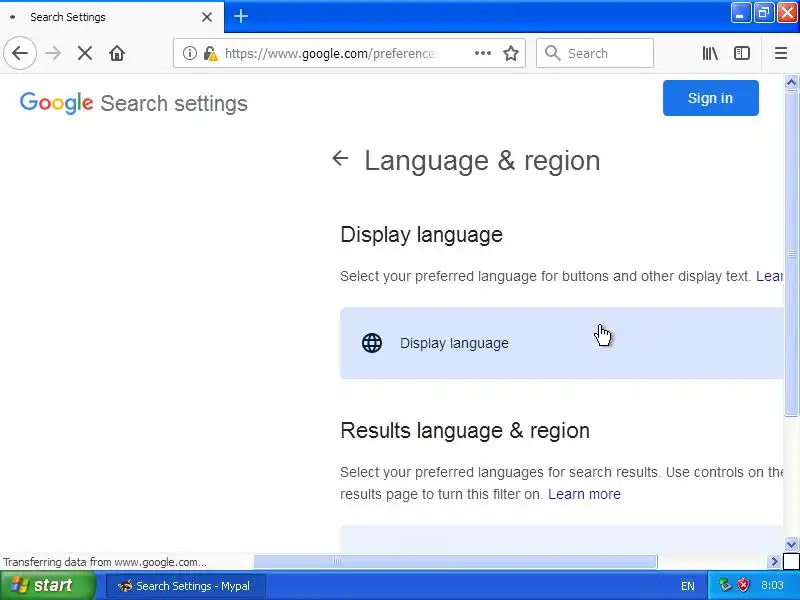The height and width of the screenshot is (600, 800).
Task: Click the browser forward arrow
Action: [x=53, y=53]
